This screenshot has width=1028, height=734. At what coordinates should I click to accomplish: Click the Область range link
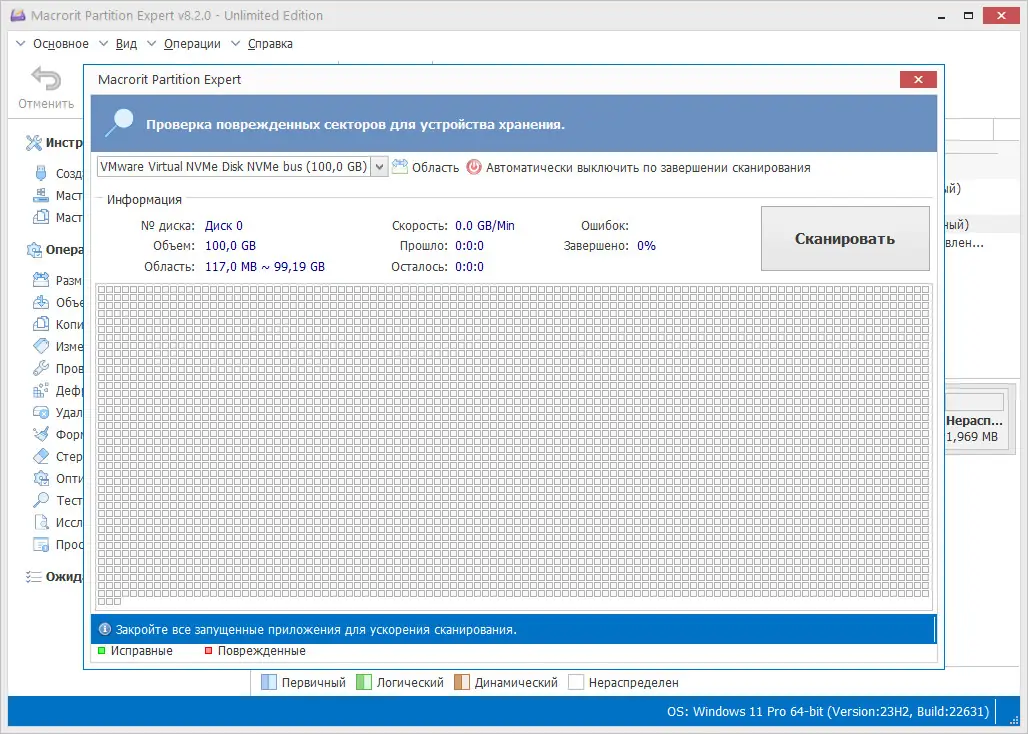[x=435, y=168]
